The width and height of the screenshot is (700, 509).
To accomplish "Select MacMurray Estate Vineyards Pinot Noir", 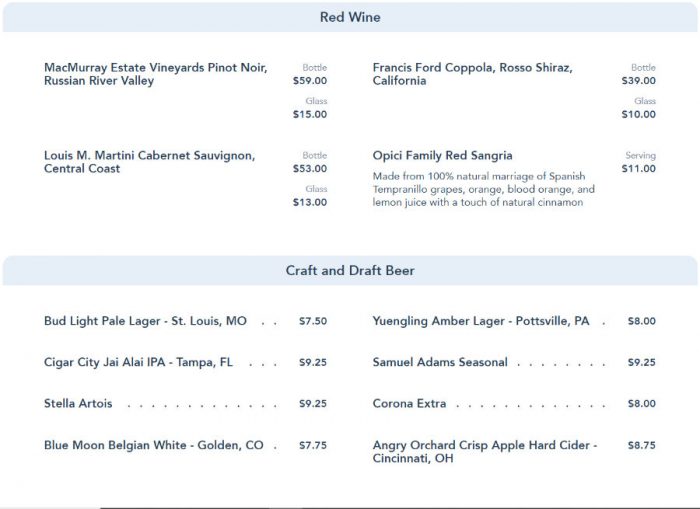I will 155,74.
